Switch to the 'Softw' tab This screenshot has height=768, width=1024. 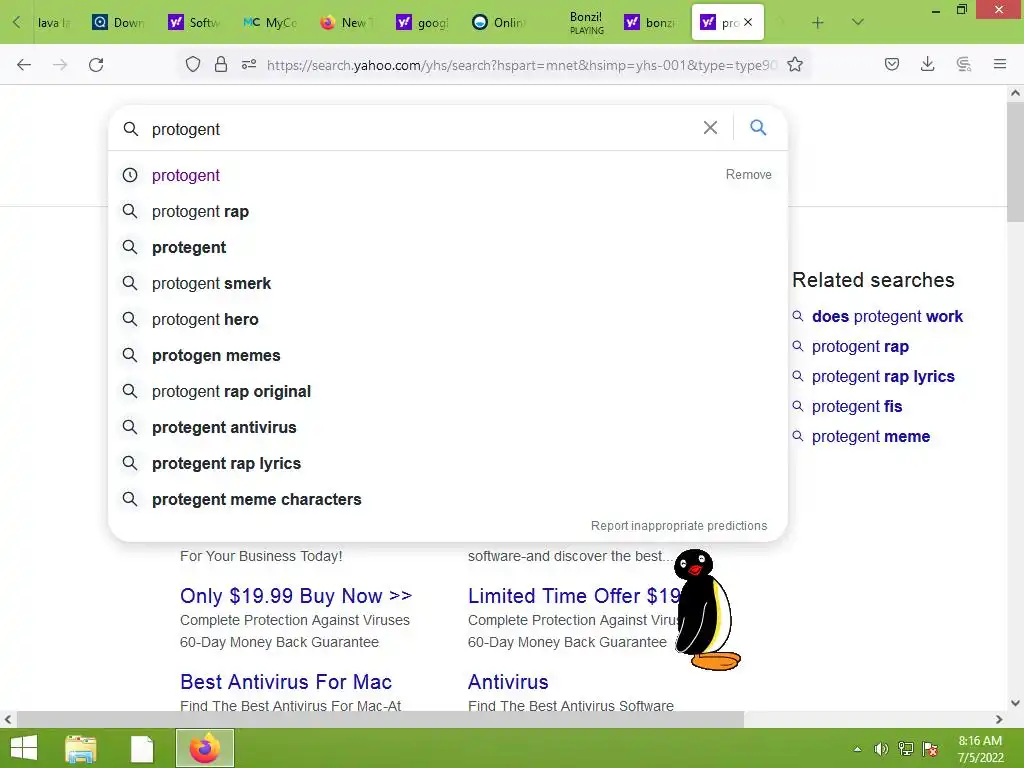(194, 22)
